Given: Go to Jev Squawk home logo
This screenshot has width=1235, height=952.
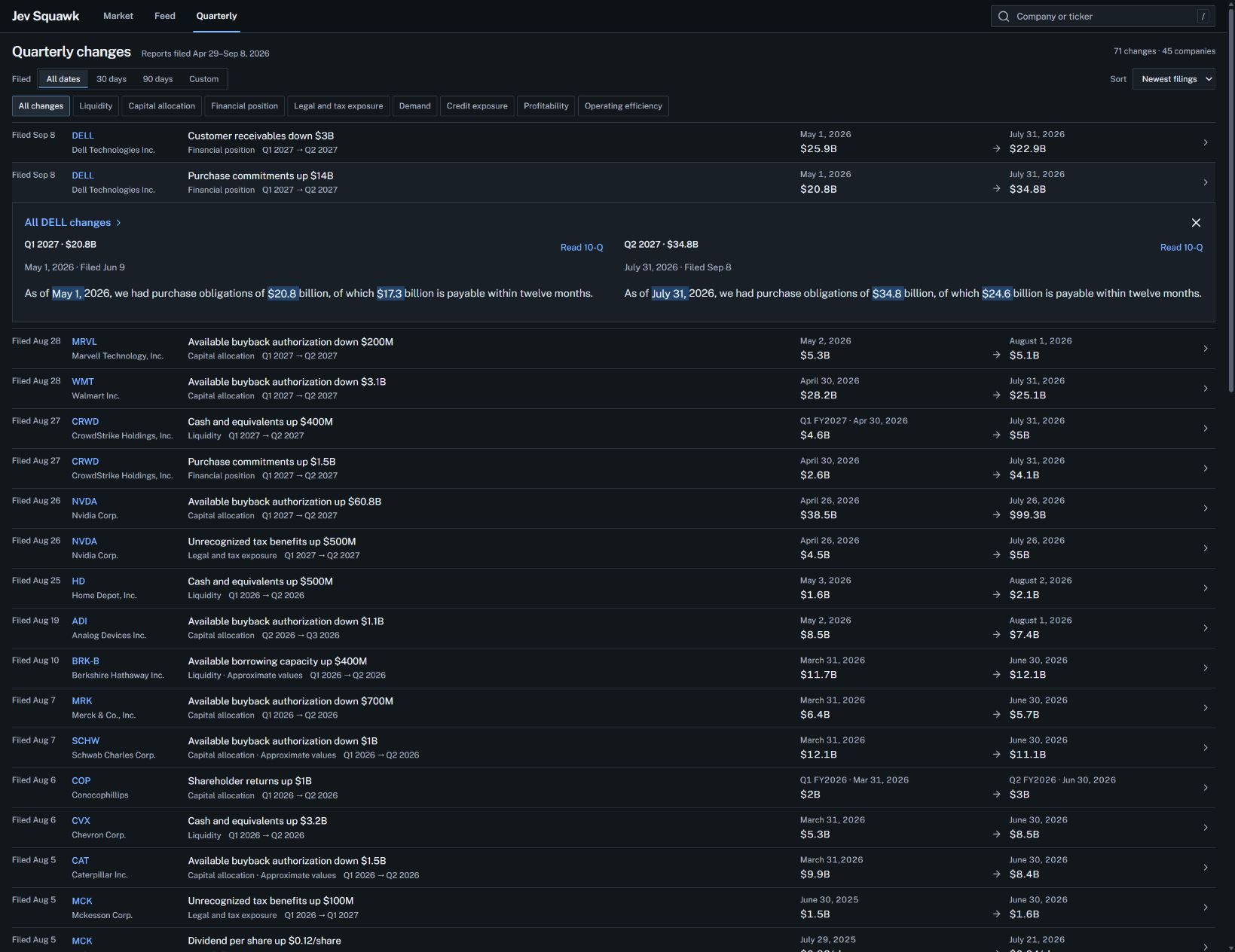Looking at the screenshot, I should 46,16.
